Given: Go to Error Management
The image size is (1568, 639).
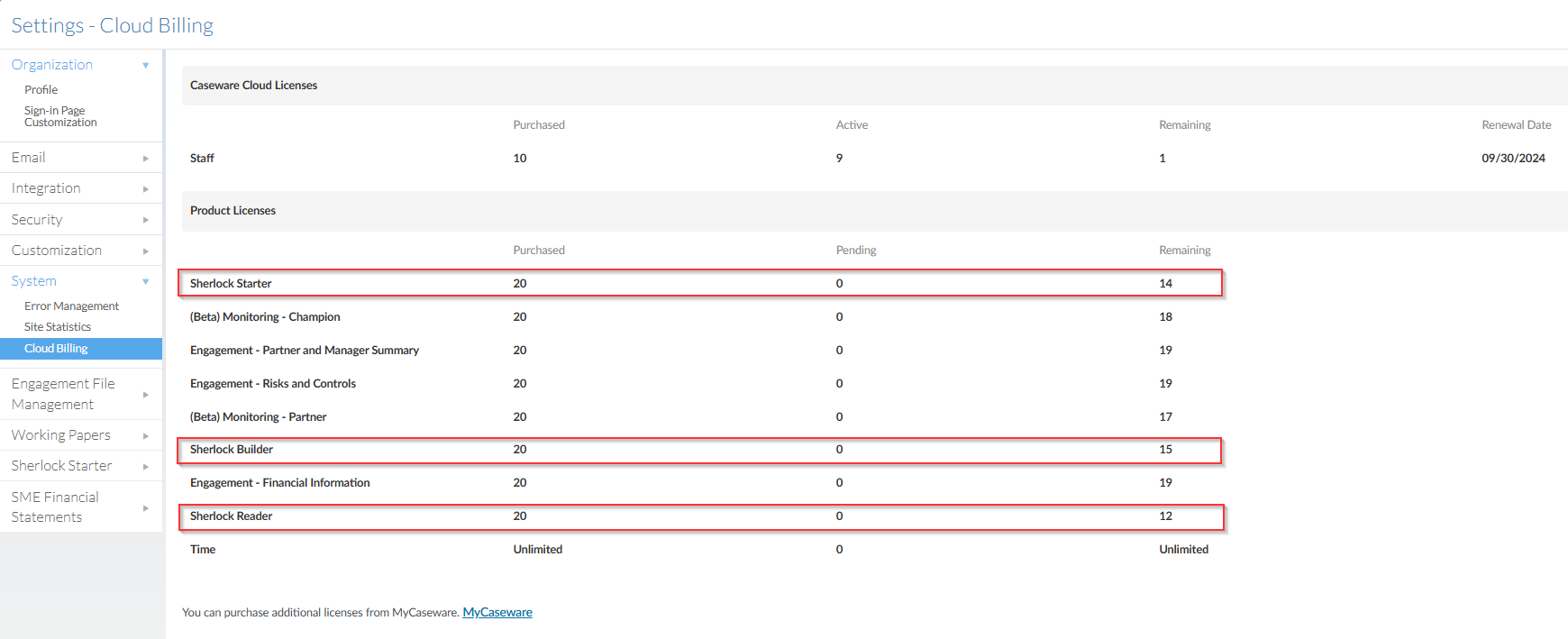Looking at the screenshot, I should click(x=71, y=306).
